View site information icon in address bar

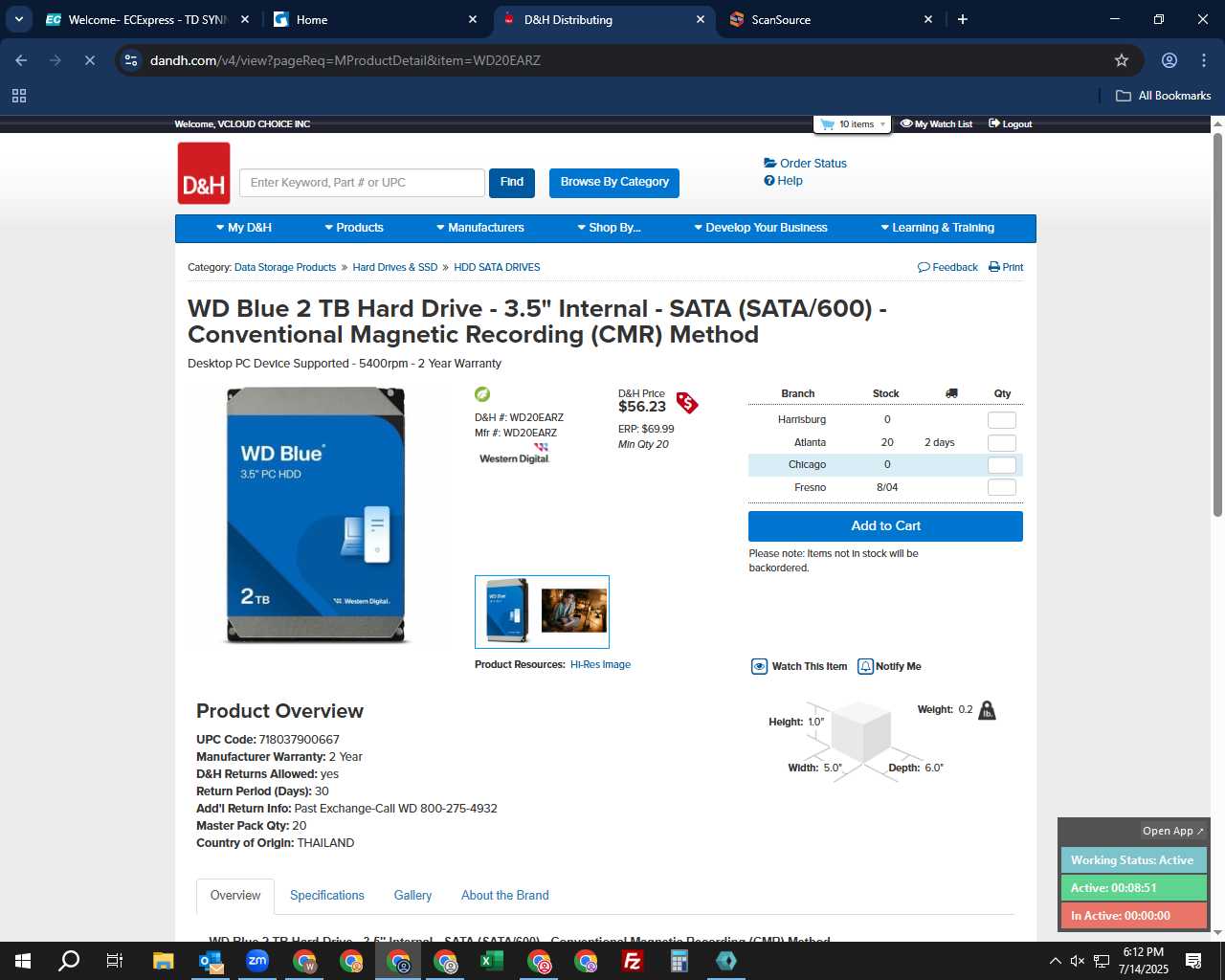tap(131, 60)
